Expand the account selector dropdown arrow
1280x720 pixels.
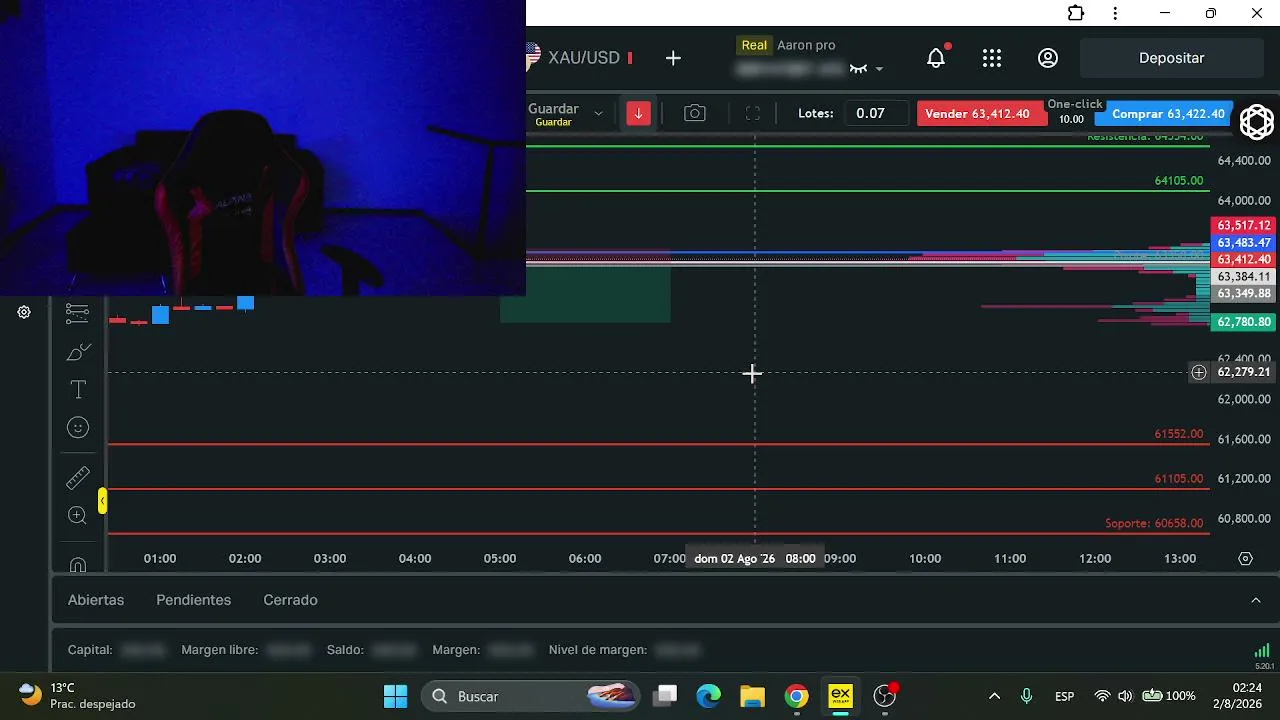click(879, 69)
